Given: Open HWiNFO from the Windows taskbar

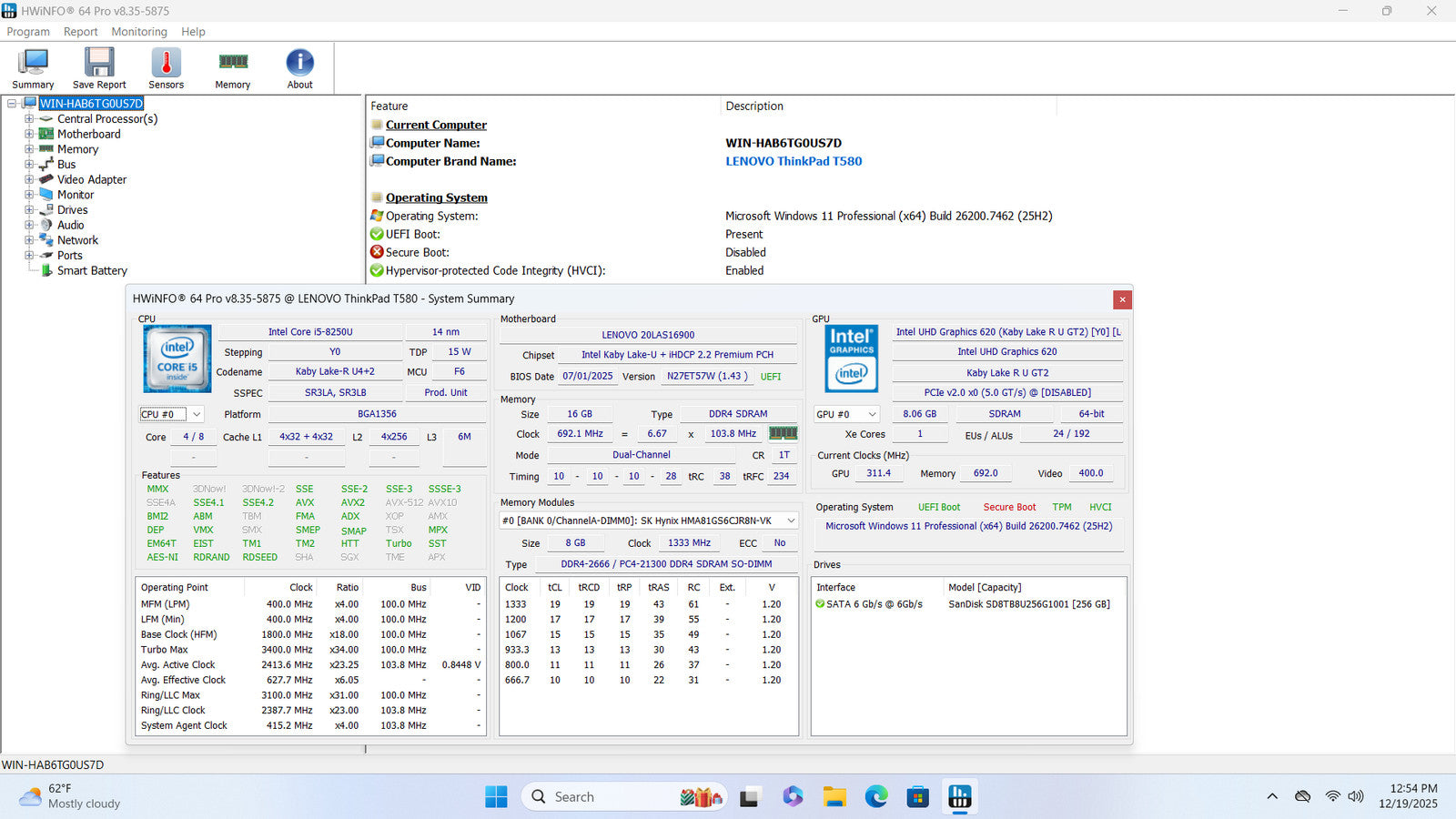Looking at the screenshot, I should (x=959, y=797).
